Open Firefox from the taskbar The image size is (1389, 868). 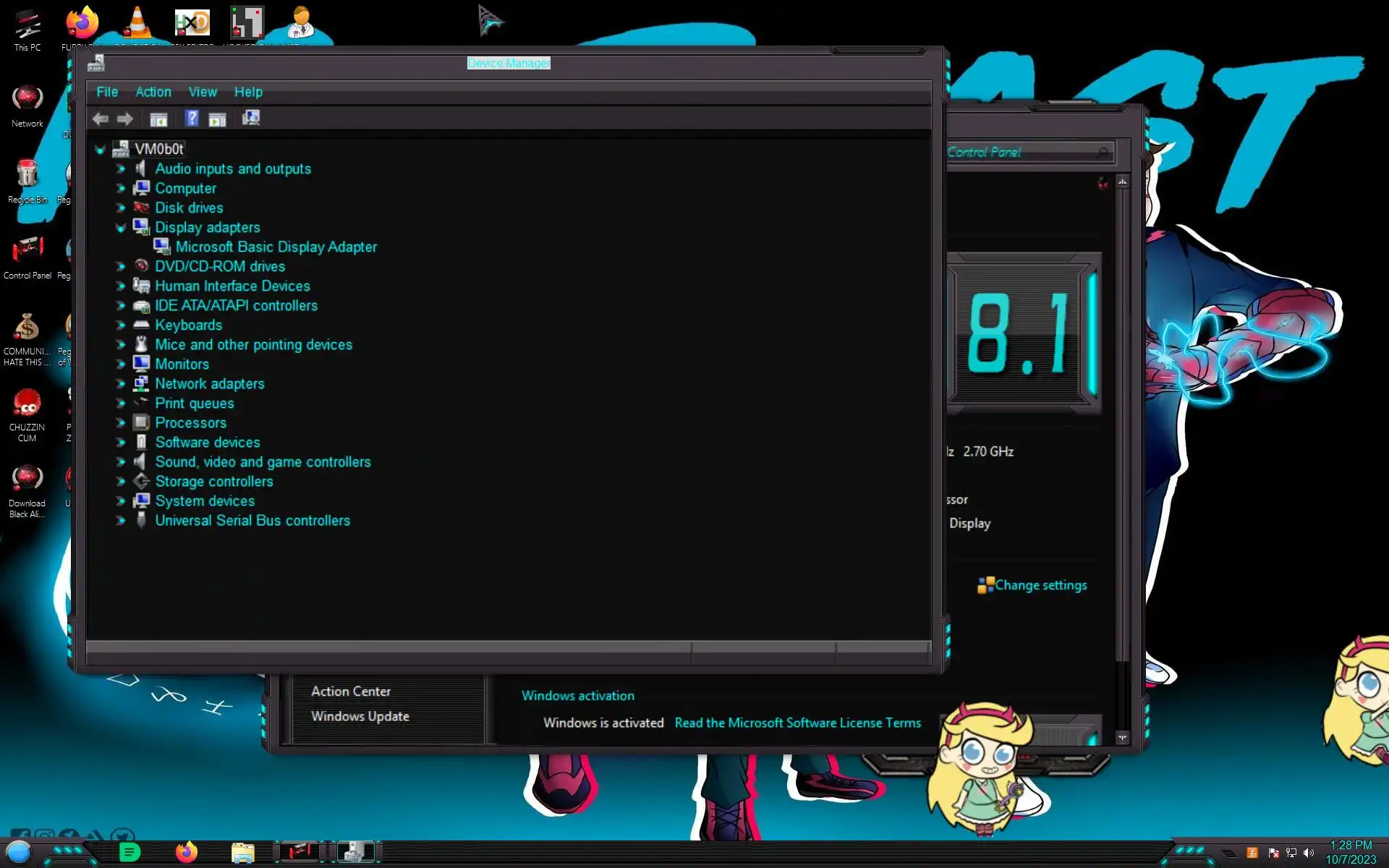[x=187, y=852]
